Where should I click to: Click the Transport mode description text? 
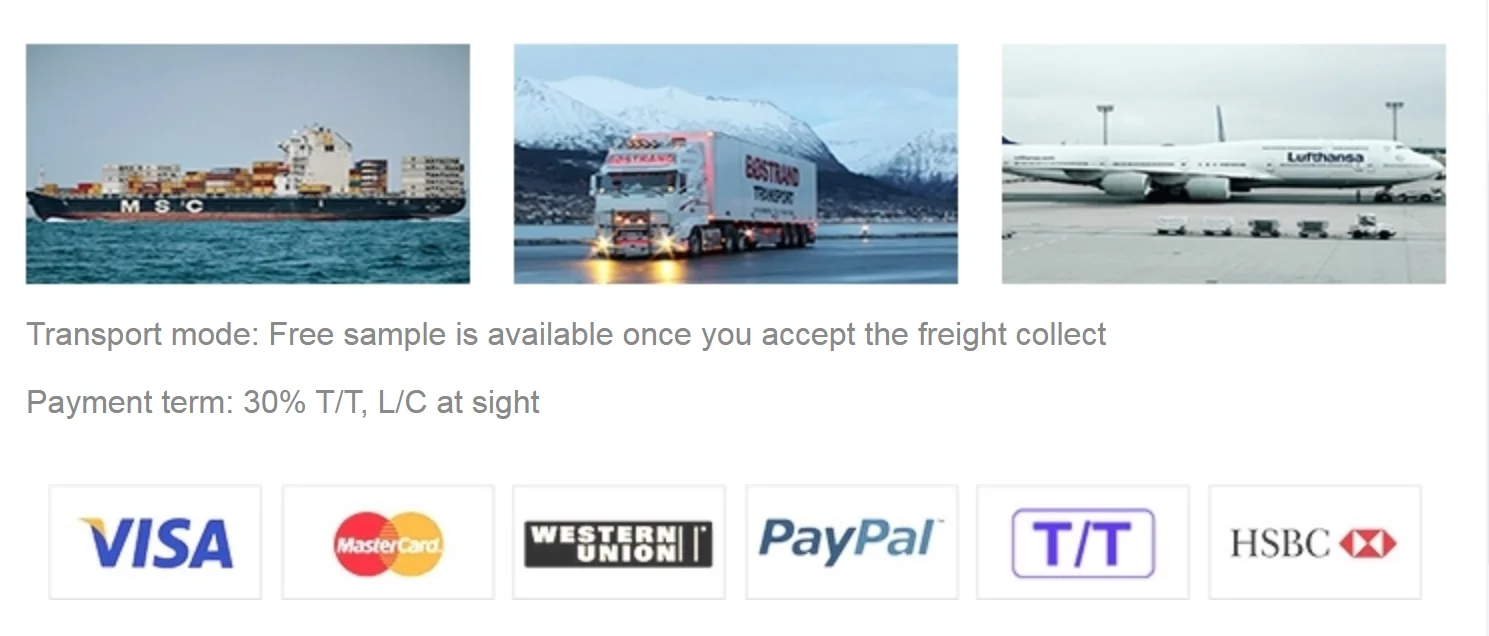tap(566, 334)
